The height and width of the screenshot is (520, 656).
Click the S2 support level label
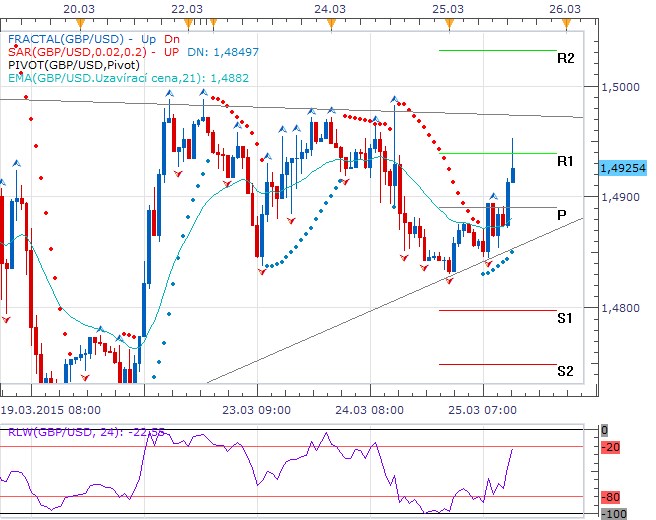click(566, 371)
